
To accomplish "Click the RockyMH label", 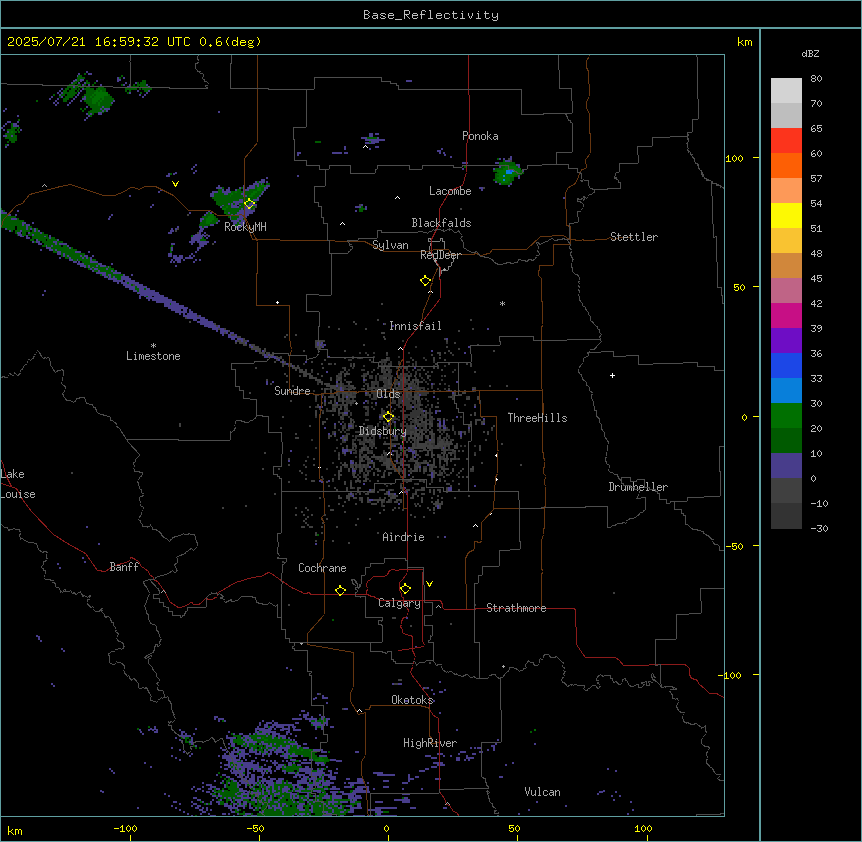I will (x=245, y=227).
